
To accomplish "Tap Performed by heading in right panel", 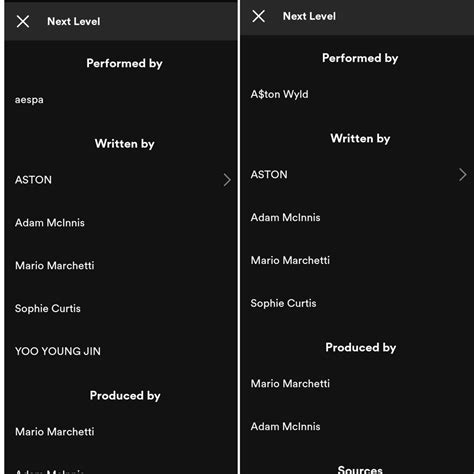I will [360, 58].
